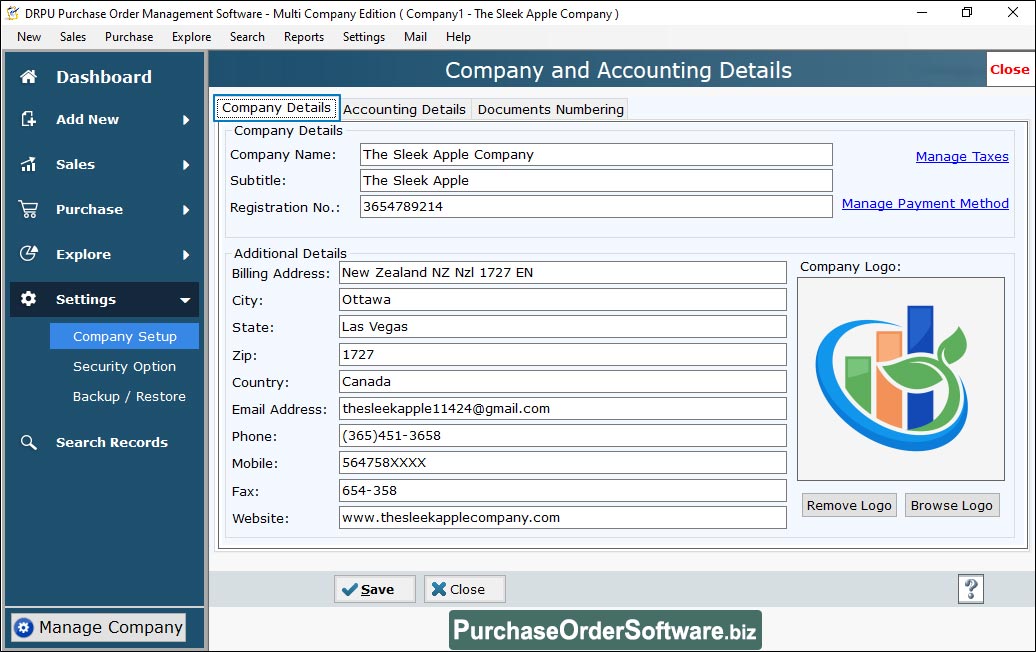Expand the Add New submenu arrow

(x=186, y=120)
